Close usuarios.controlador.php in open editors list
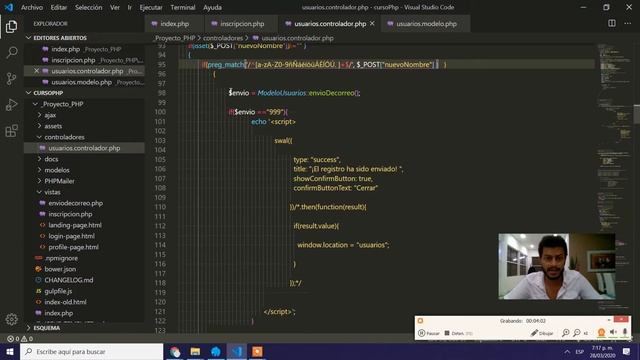Screen dimensions: 640x360 click(x=36, y=71)
